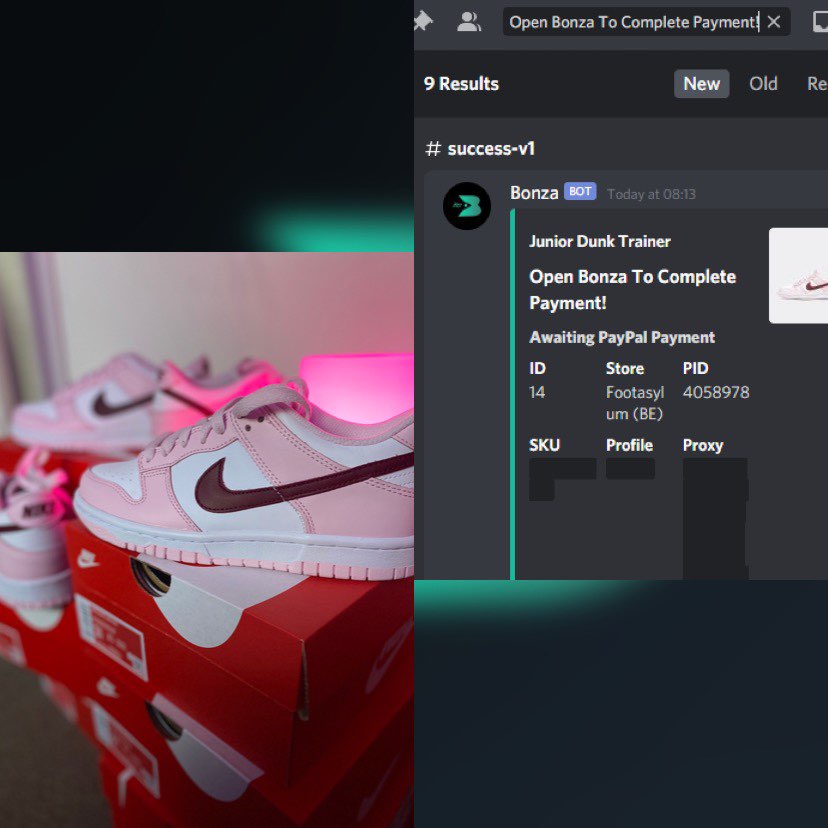The width and height of the screenshot is (828, 828).
Task: Click the BOT tag badge
Action: click(580, 191)
